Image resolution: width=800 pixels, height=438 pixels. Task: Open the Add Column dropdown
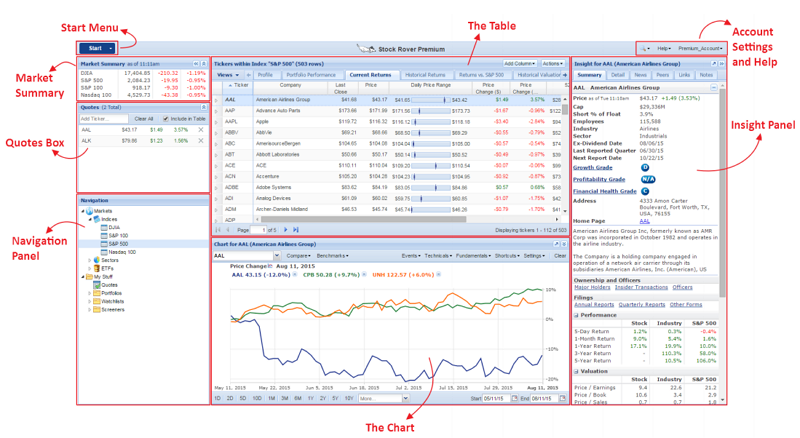pos(519,64)
